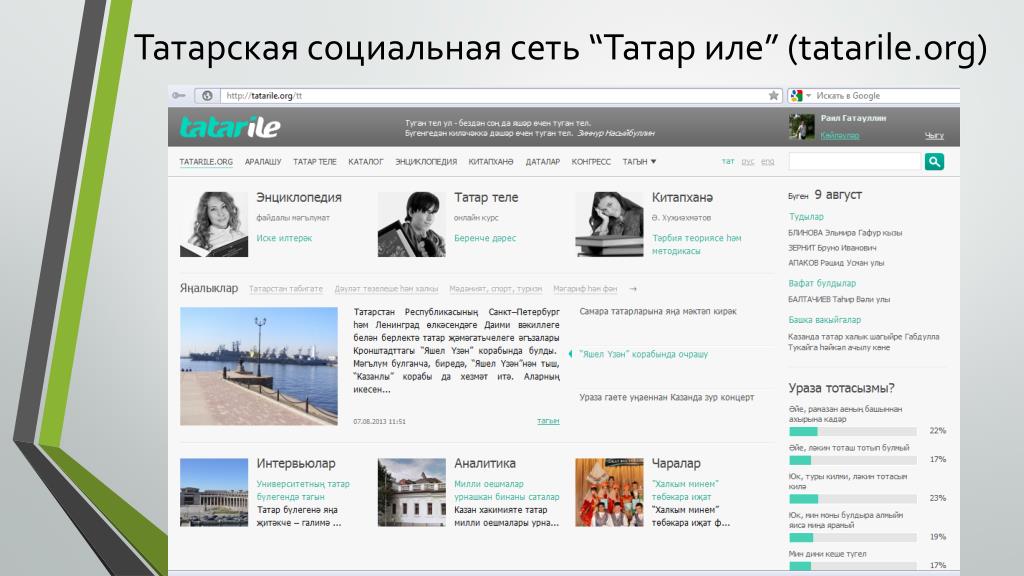Select the Мәгариф һәм фән tab
This screenshot has width=1024, height=576.
coord(585,289)
